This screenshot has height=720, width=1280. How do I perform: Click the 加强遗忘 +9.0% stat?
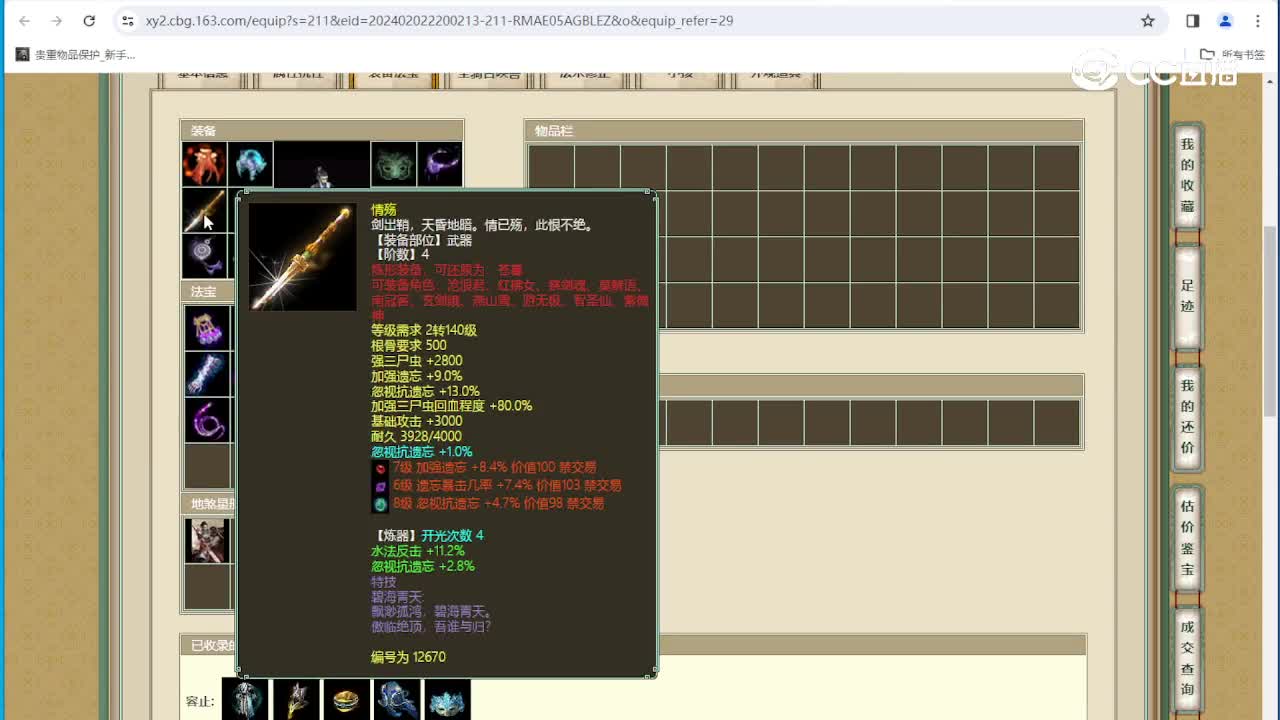pyautogui.click(x=417, y=376)
